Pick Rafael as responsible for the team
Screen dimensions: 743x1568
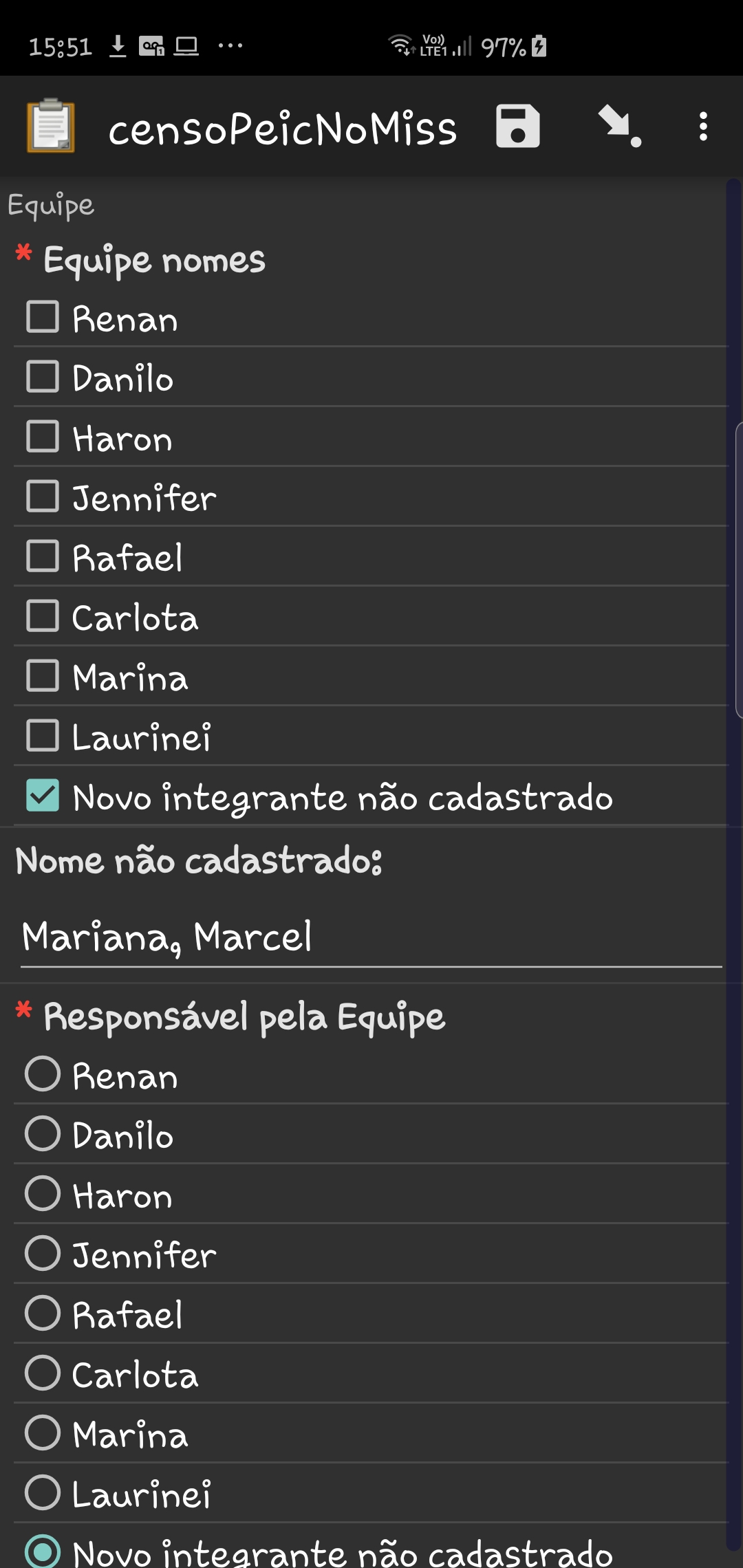click(43, 1313)
